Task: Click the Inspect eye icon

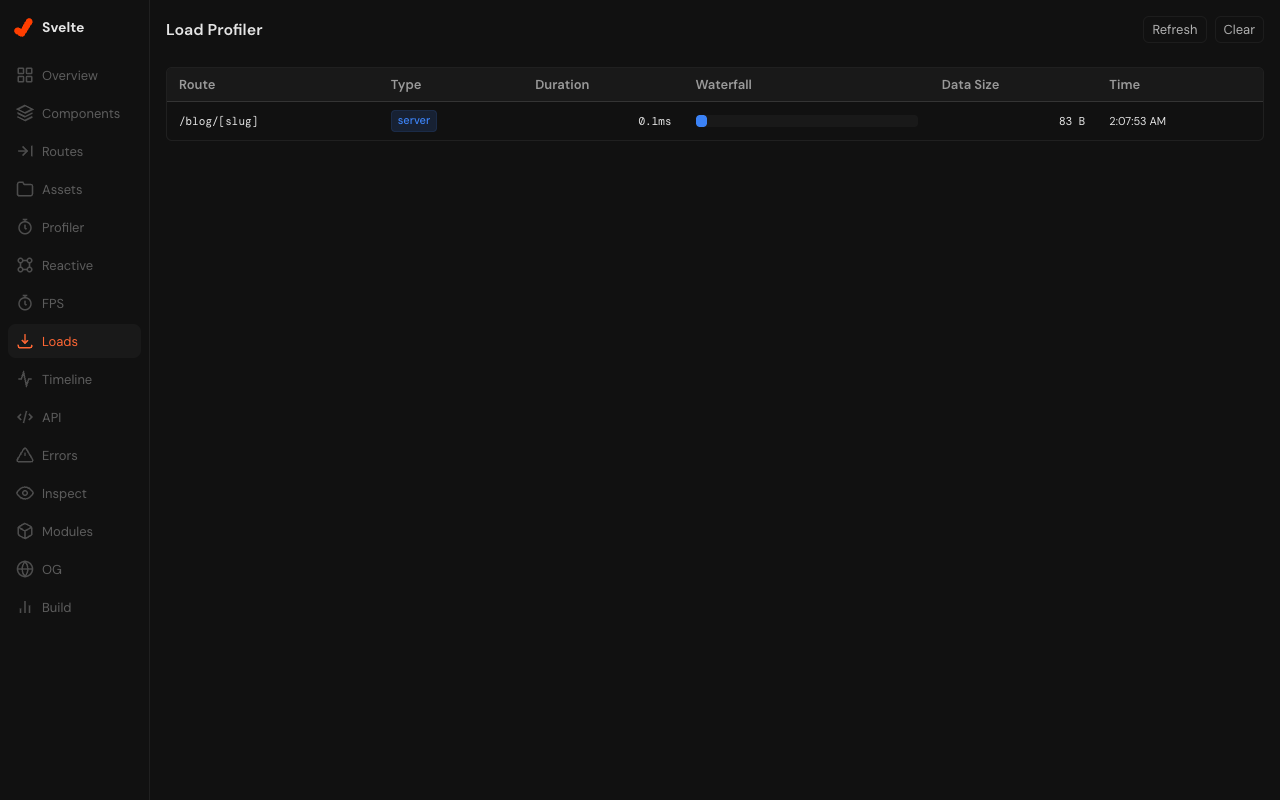Action: 25,493
